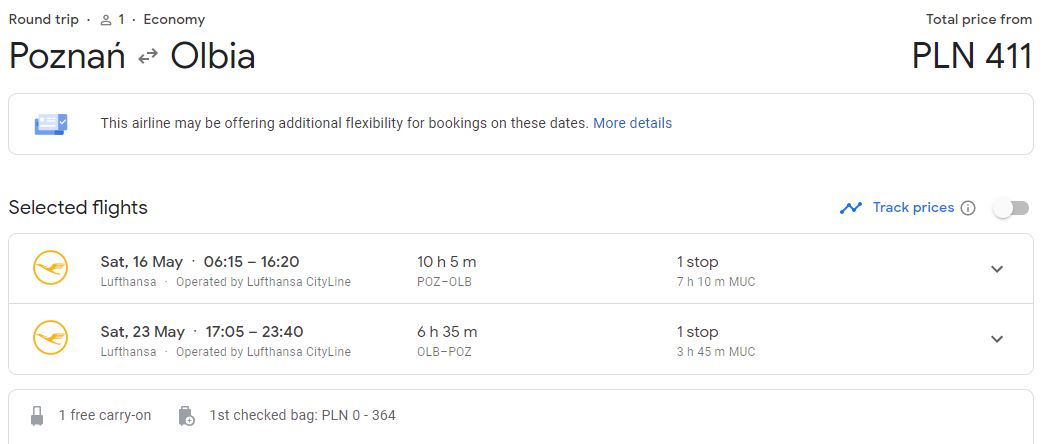This screenshot has height=444, width=1048.
Task: Click the info icon next to Track prices
Action: point(968,208)
